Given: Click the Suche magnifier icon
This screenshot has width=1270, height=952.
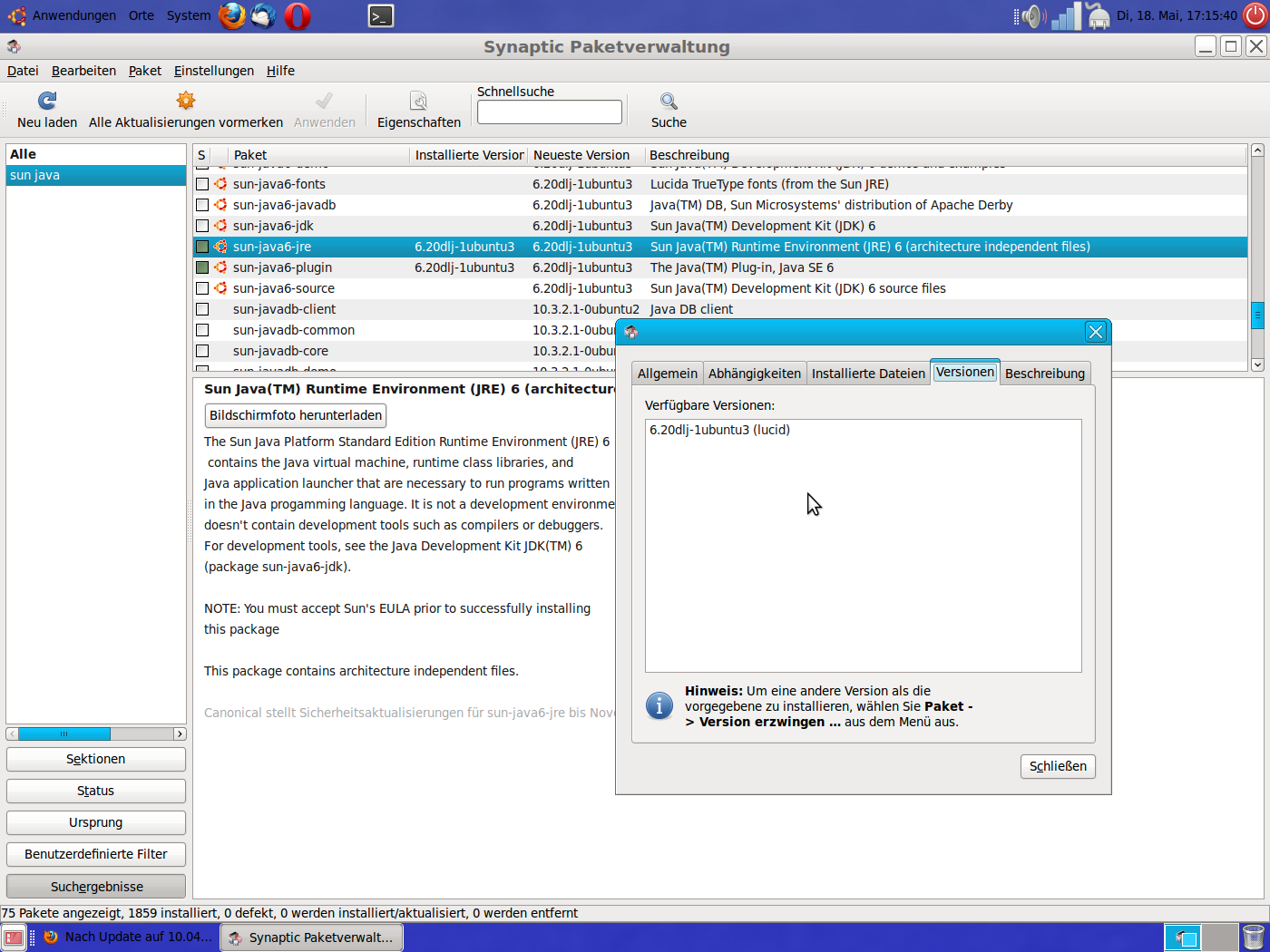Looking at the screenshot, I should click(x=669, y=101).
